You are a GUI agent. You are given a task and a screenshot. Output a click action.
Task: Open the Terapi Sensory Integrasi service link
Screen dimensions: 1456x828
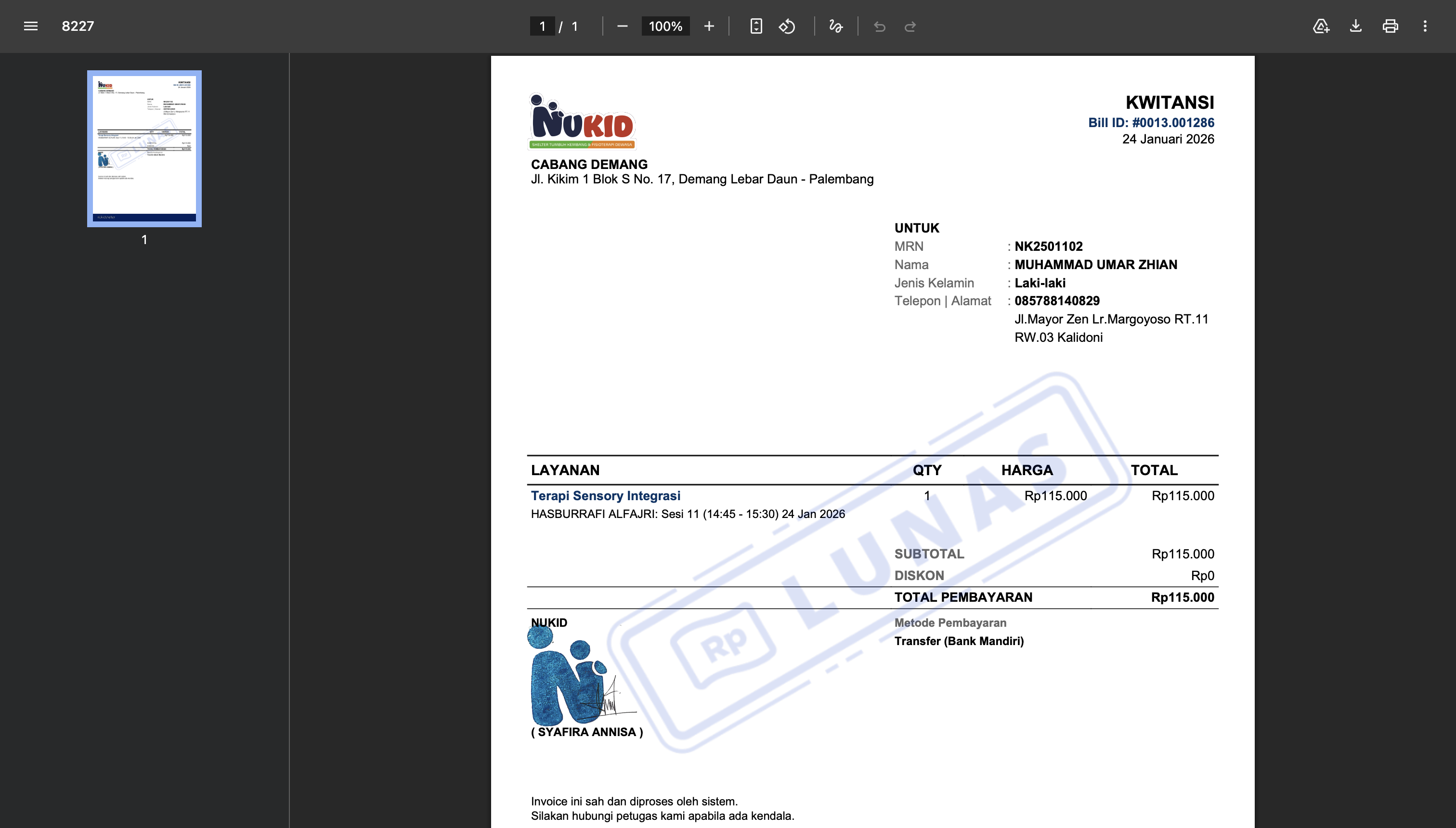(x=605, y=495)
